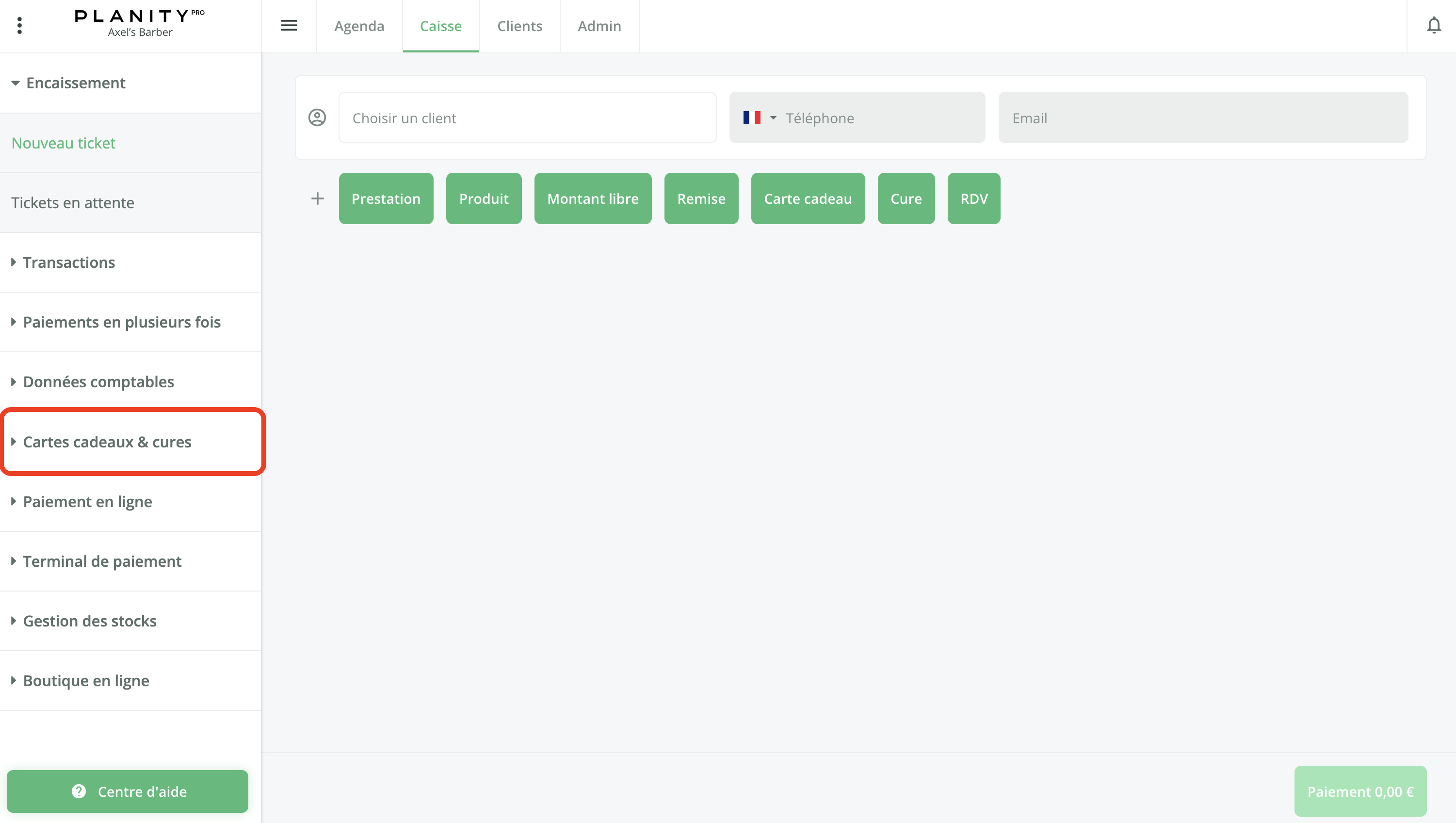Open Centre d'aide help button
The image size is (1456, 823).
(128, 791)
